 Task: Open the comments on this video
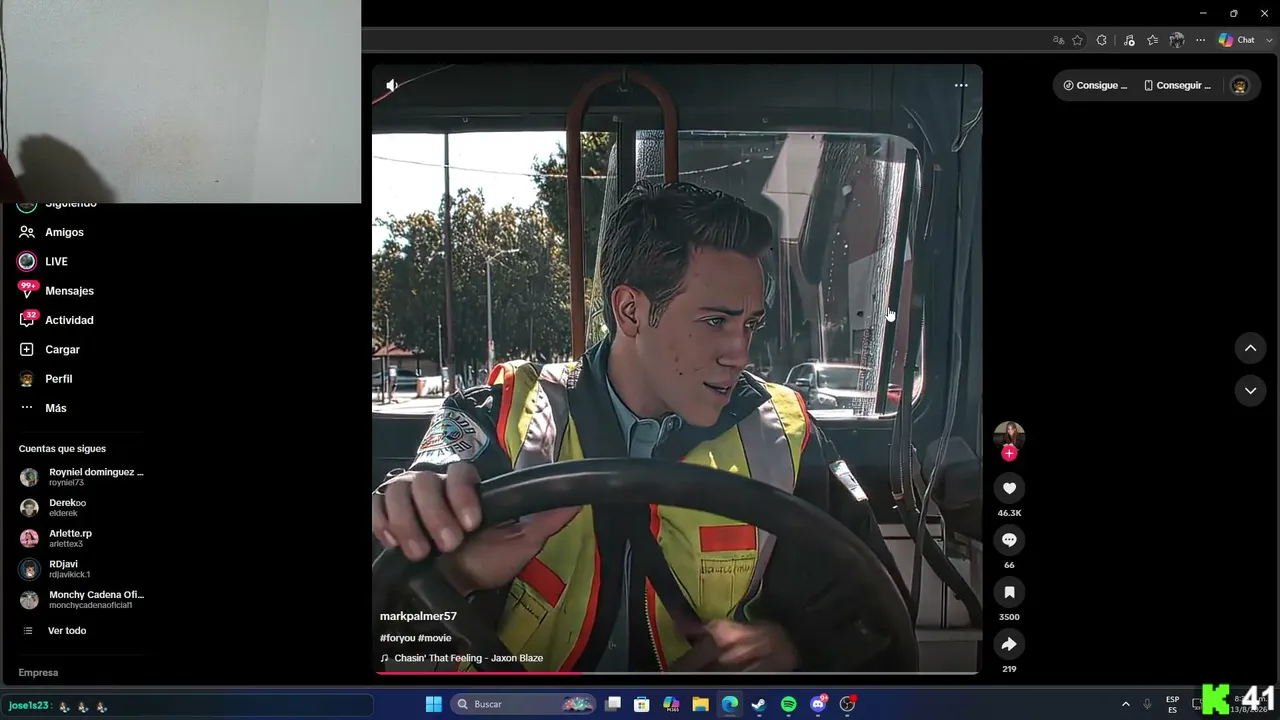click(1009, 540)
